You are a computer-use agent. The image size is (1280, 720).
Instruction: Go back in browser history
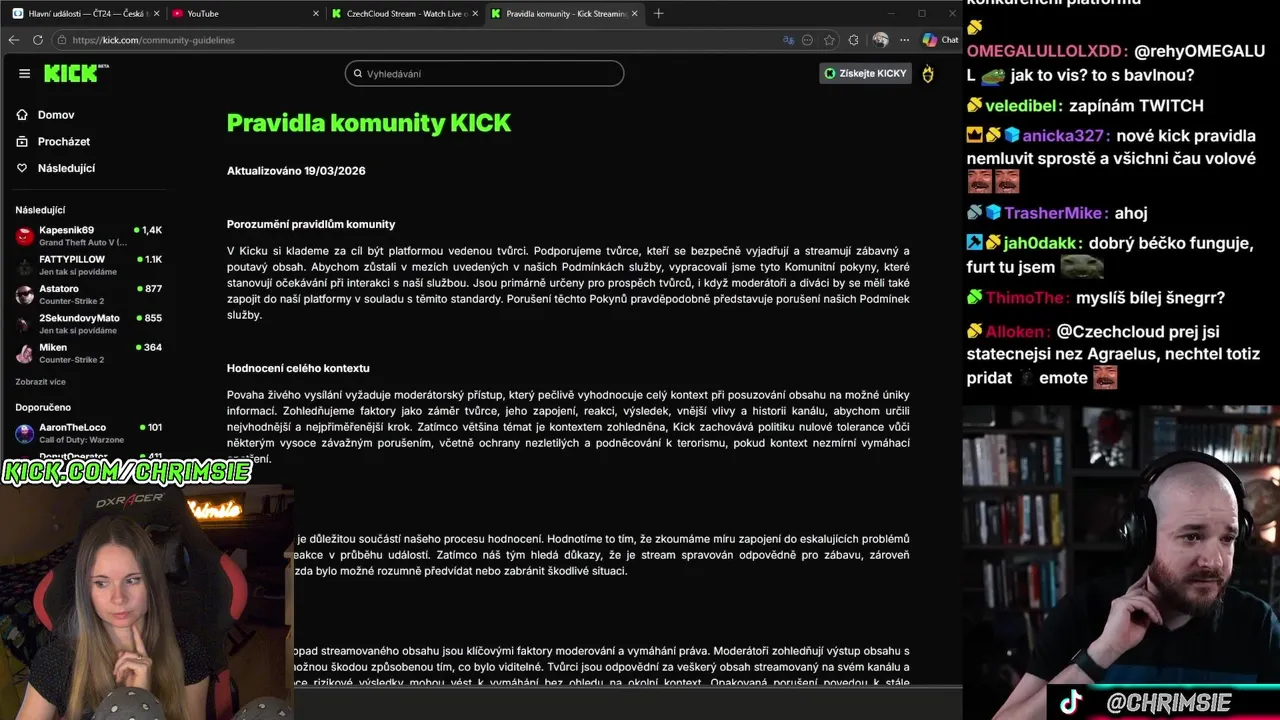[x=14, y=40]
